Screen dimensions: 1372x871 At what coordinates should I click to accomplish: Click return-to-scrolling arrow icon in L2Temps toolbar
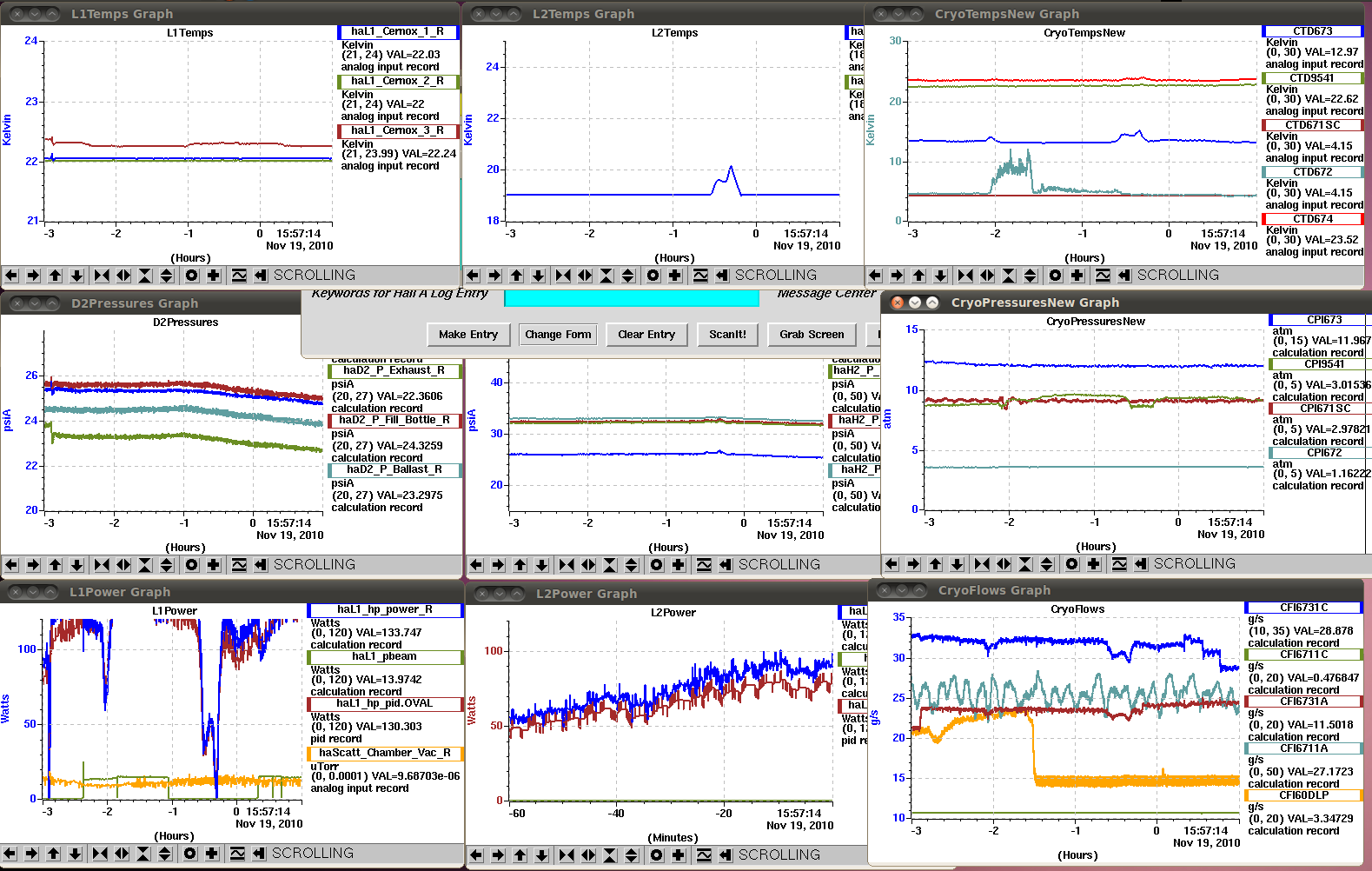[x=722, y=276]
